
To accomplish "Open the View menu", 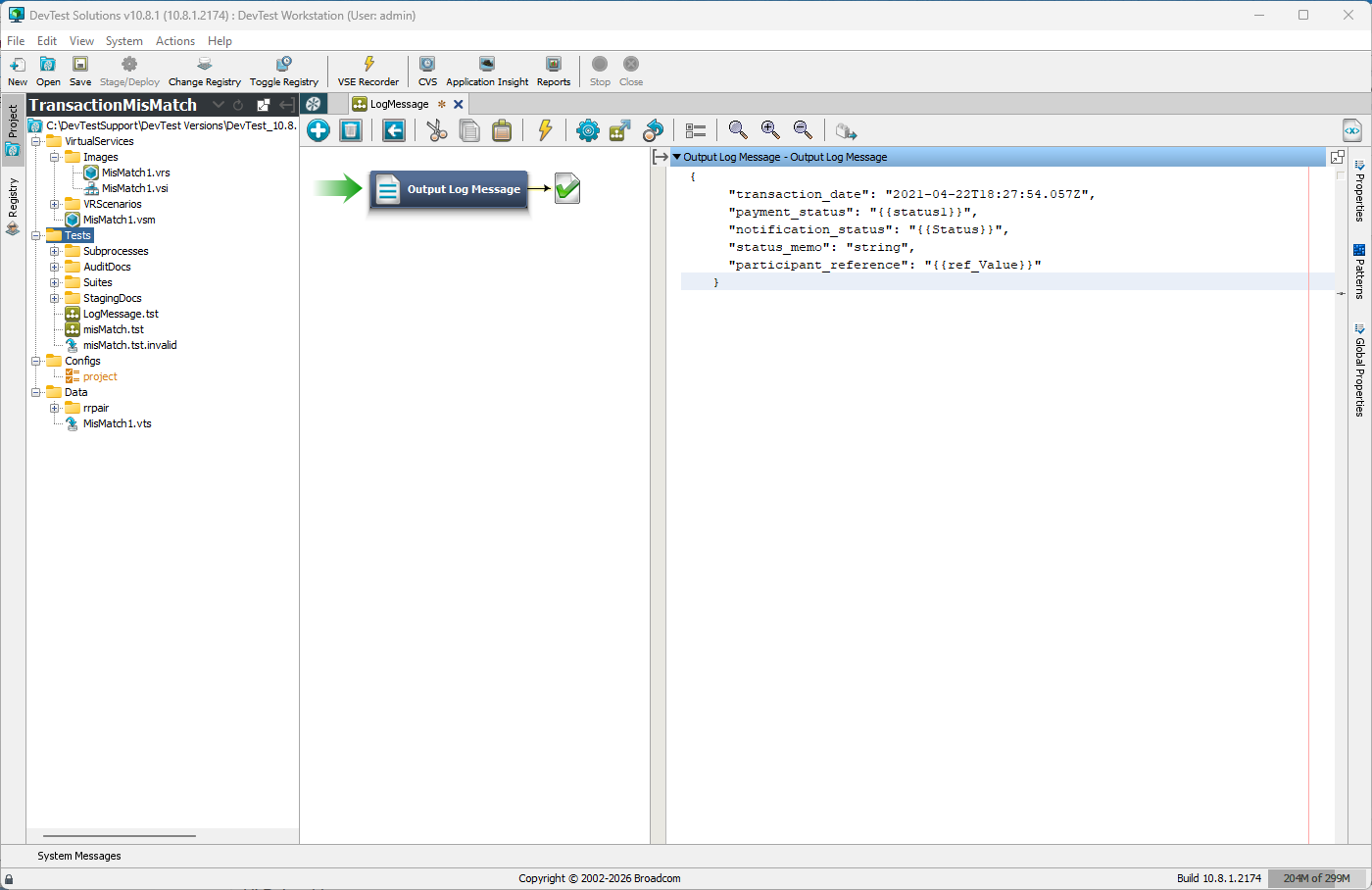I will (x=81, y=41).
